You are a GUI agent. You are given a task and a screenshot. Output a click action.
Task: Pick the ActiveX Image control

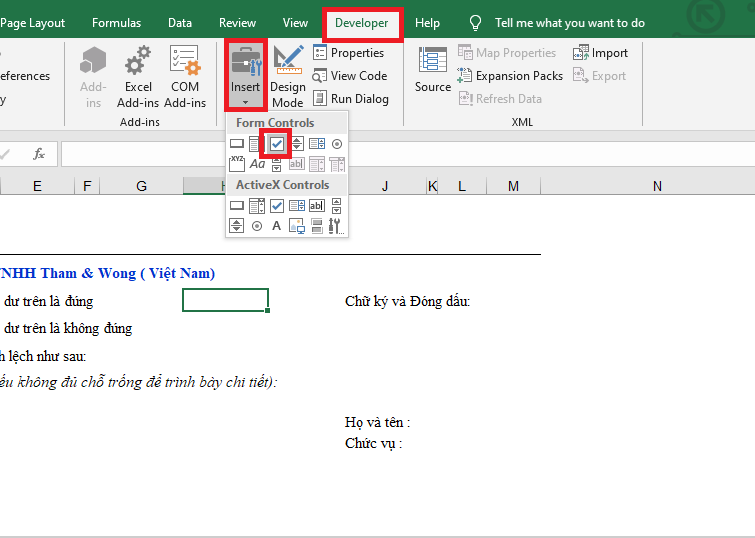click(x=297, y=226)
